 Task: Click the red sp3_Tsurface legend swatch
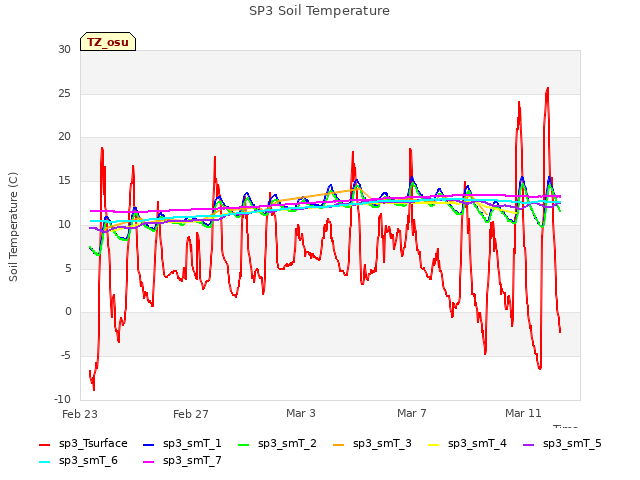click(44, 444)
